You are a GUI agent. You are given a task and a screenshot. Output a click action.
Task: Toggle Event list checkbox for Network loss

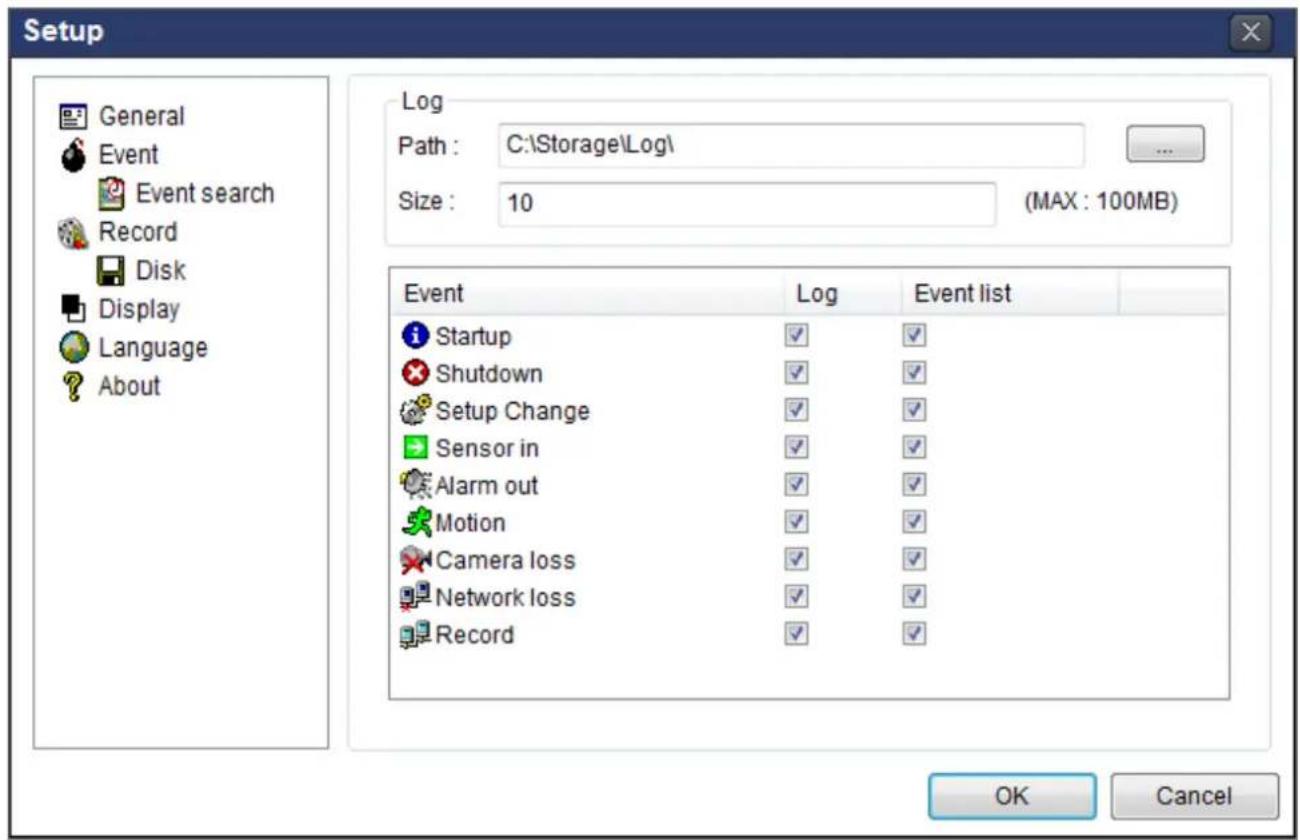point(915,597)
